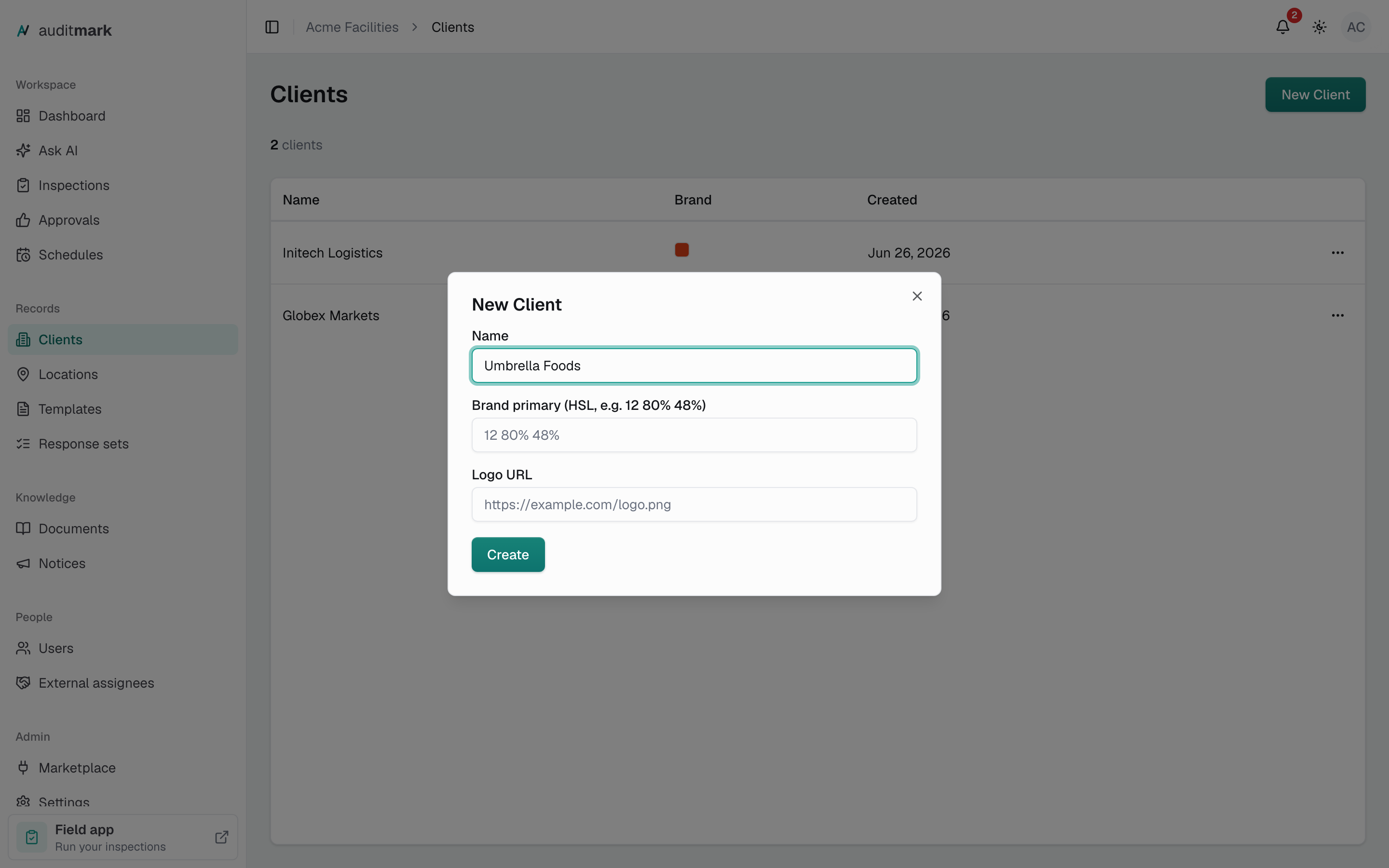This screenshot has height=868, width=1389.
Task: Open the AC user avatar menu
Action: (x=1356, y=27)
